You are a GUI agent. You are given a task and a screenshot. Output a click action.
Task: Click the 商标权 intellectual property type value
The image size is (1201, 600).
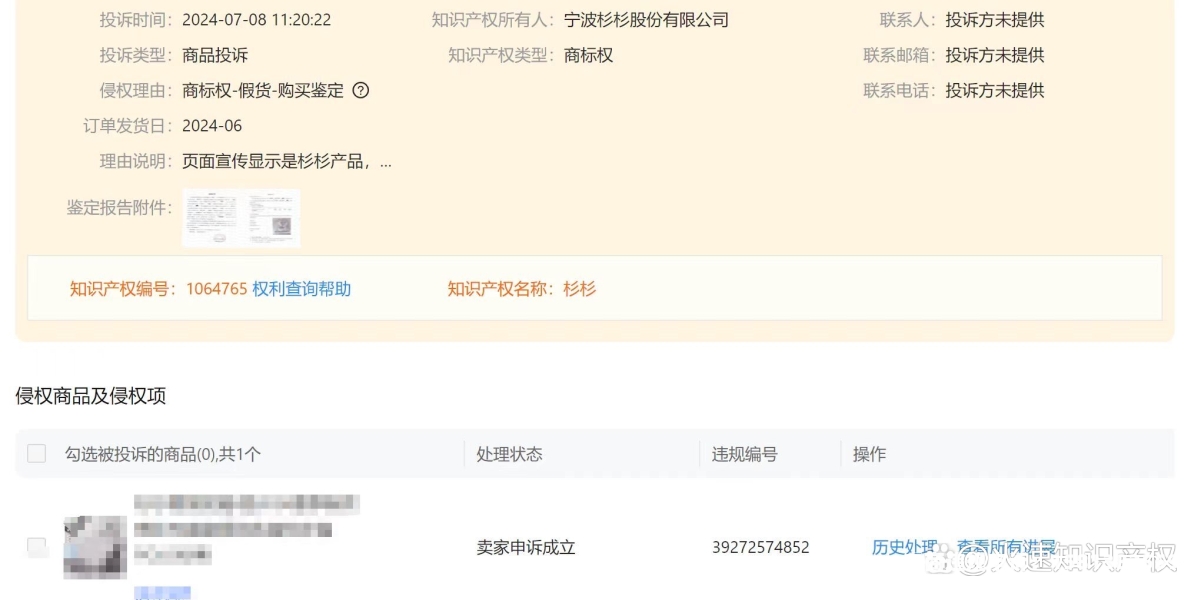pos(589,55)
